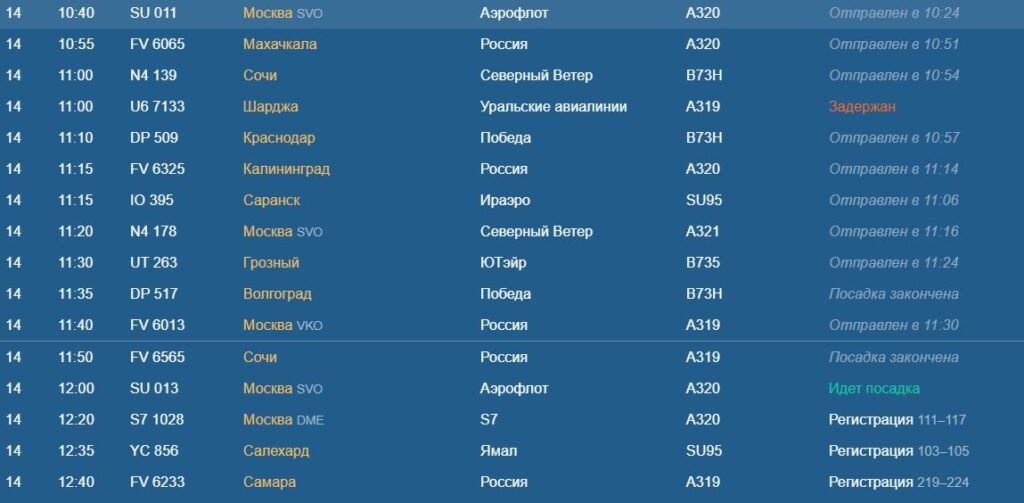Click the Москва VKO destination link
The image size is (1024, 503).
(x=283, y=325)
